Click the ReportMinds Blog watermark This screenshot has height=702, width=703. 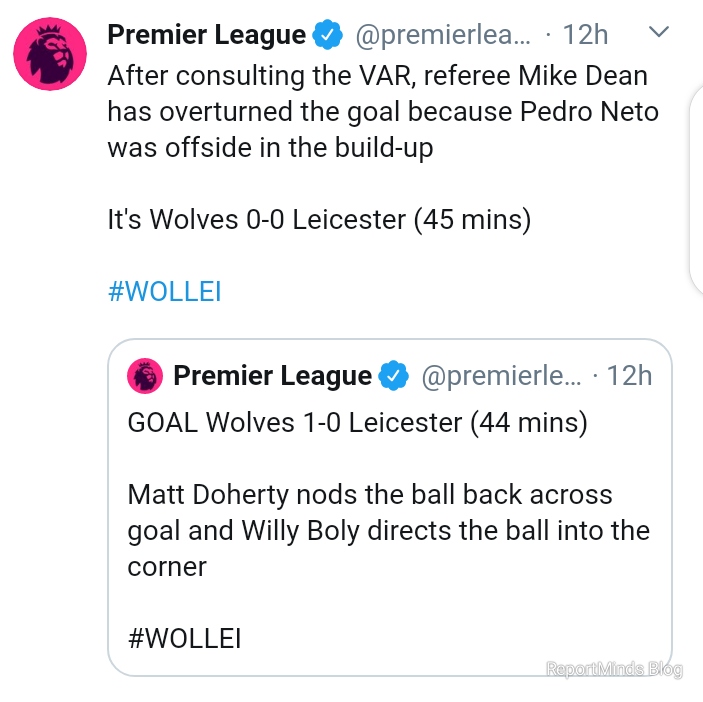pyautogui.click(x=614, y=669)
